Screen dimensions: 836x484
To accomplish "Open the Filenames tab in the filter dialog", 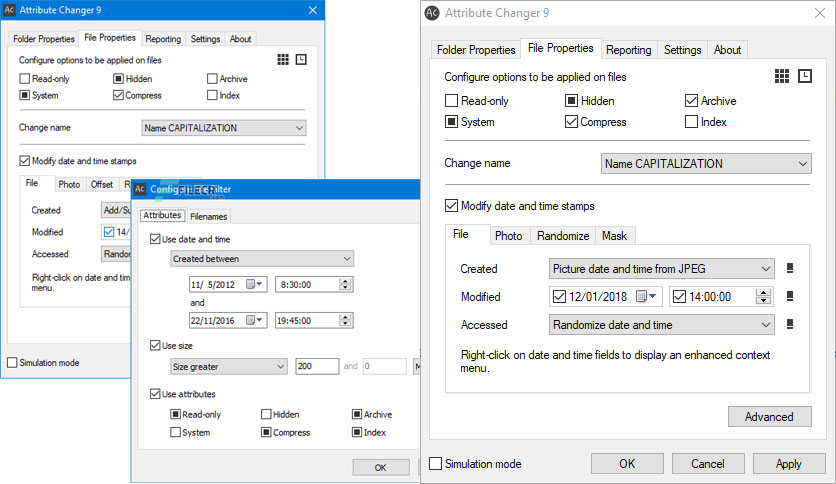I will point(208,216).
